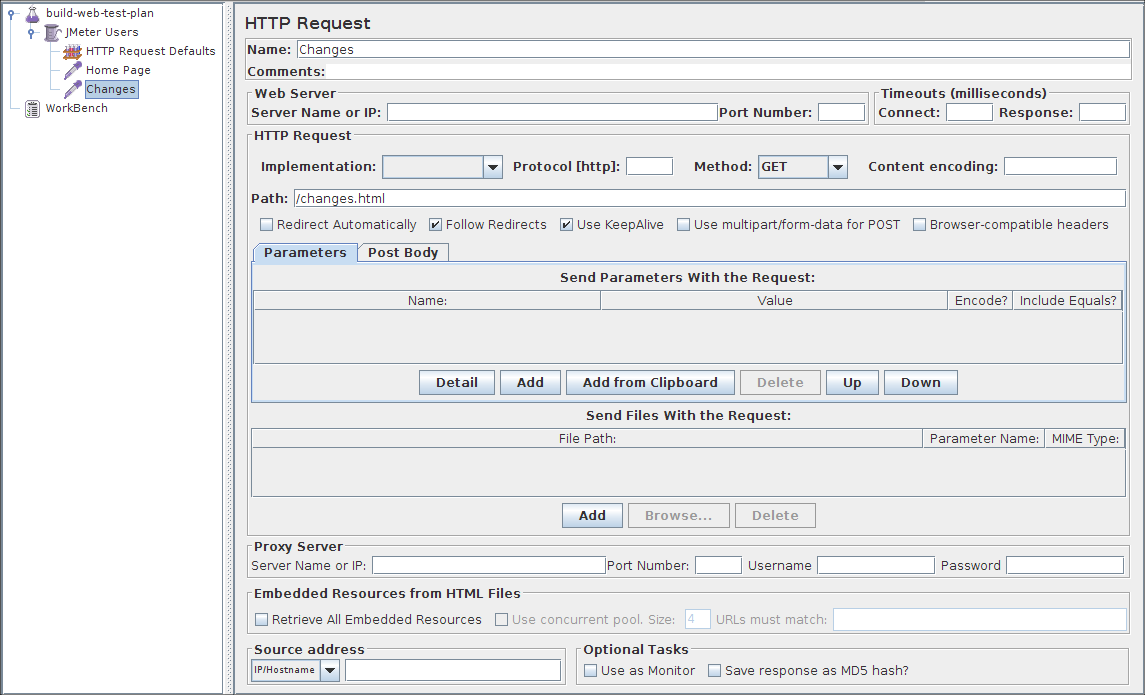The width and height of the screenshot is (1145, 695).
Task: Uncheck Follow Redirects option
Action: point(435,225)
